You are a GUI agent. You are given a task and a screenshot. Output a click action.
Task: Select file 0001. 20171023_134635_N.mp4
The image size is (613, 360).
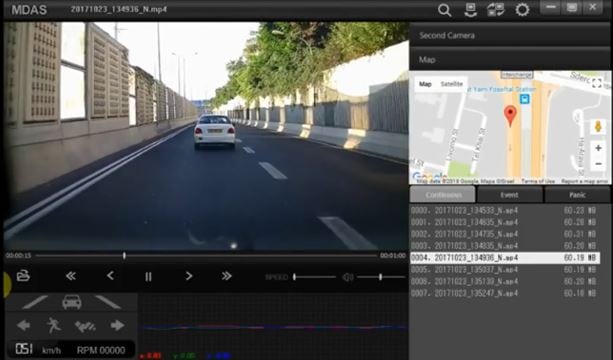pos(505,222)
